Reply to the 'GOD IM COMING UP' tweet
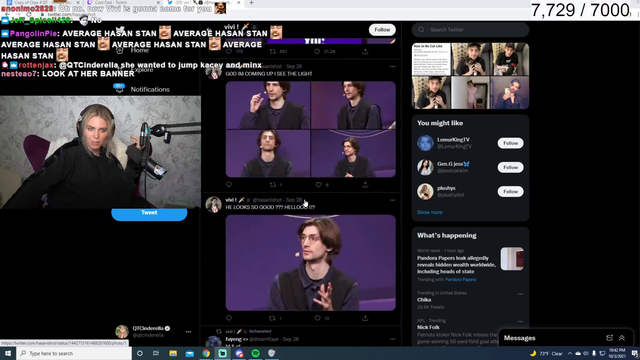640x360 pixels. pyautogui.click(x=229, y=184)
